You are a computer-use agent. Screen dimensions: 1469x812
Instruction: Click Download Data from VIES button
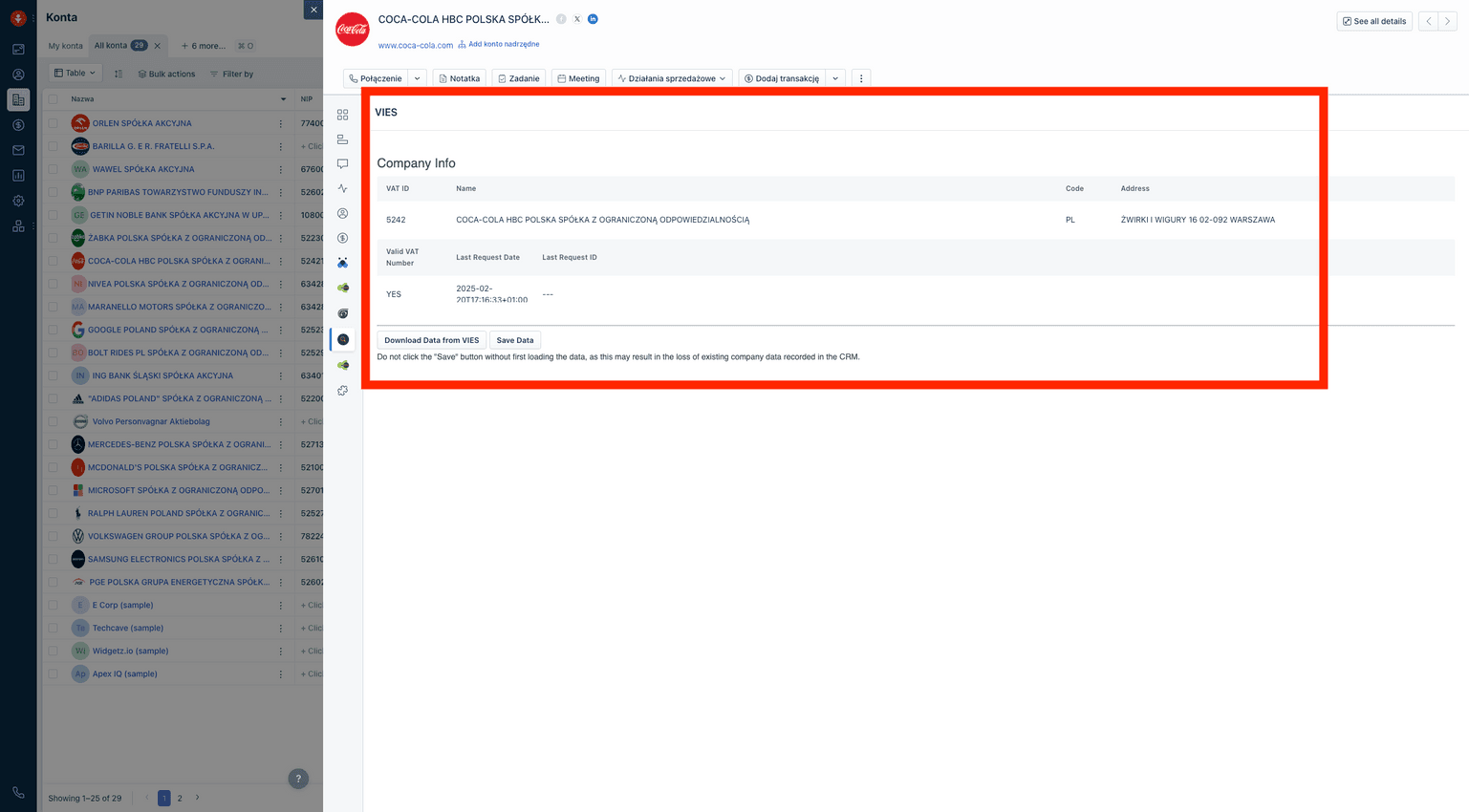tap(432, 340)
